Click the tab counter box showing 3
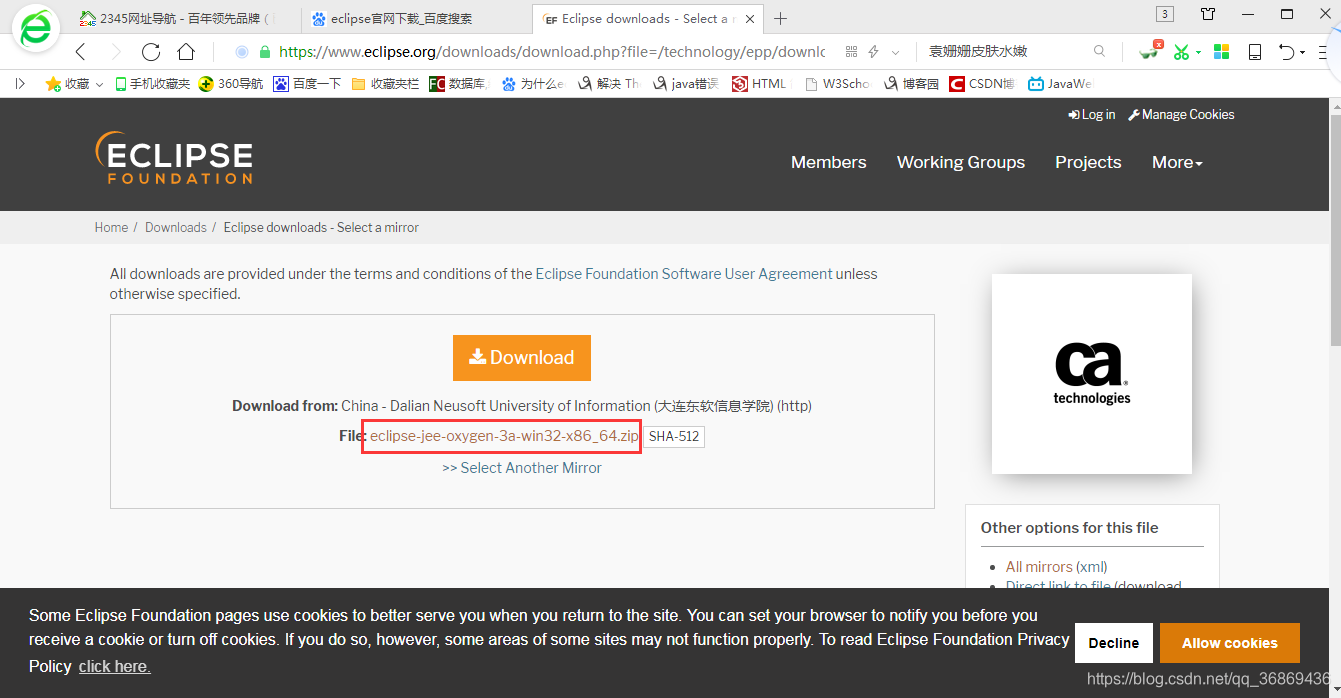This screenshot has width=1341, height=698. 1165,14
